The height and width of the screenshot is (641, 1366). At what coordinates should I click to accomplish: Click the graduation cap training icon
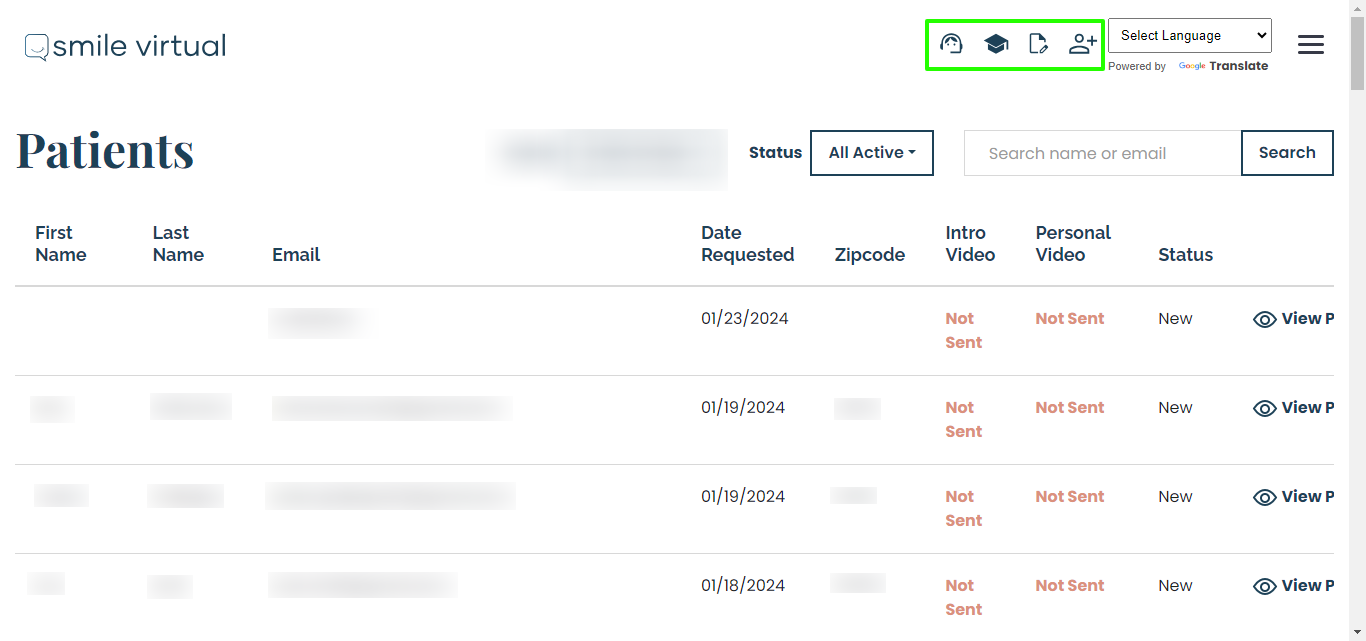(996, 44)
